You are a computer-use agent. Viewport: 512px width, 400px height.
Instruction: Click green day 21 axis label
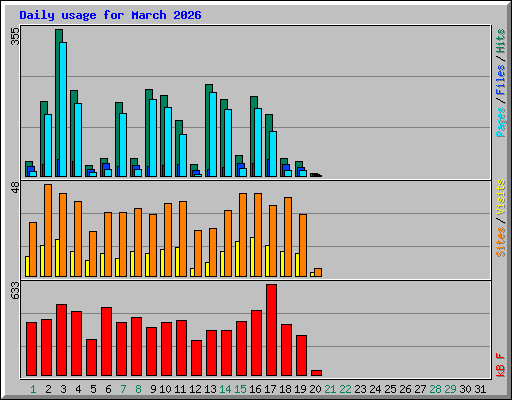(330, 389)
